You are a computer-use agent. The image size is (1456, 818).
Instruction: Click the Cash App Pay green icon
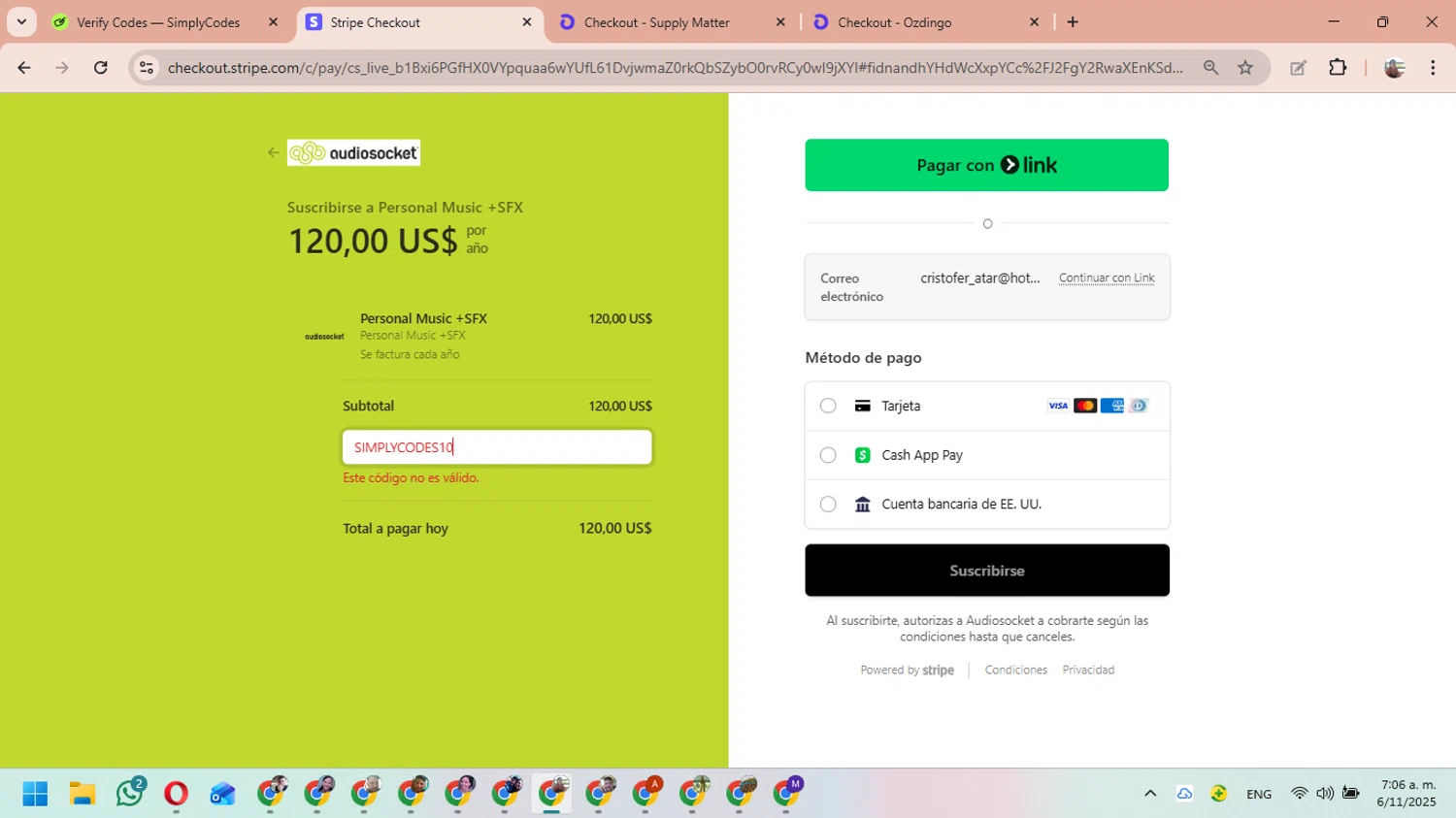(862, 455)
